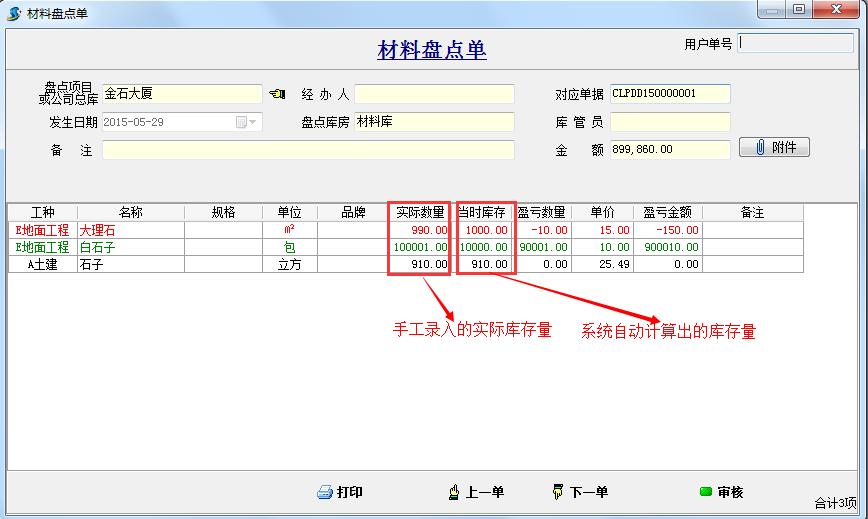868x519 pixels.
Task: Click the pointing hand lookup icon
Action: 277,94
